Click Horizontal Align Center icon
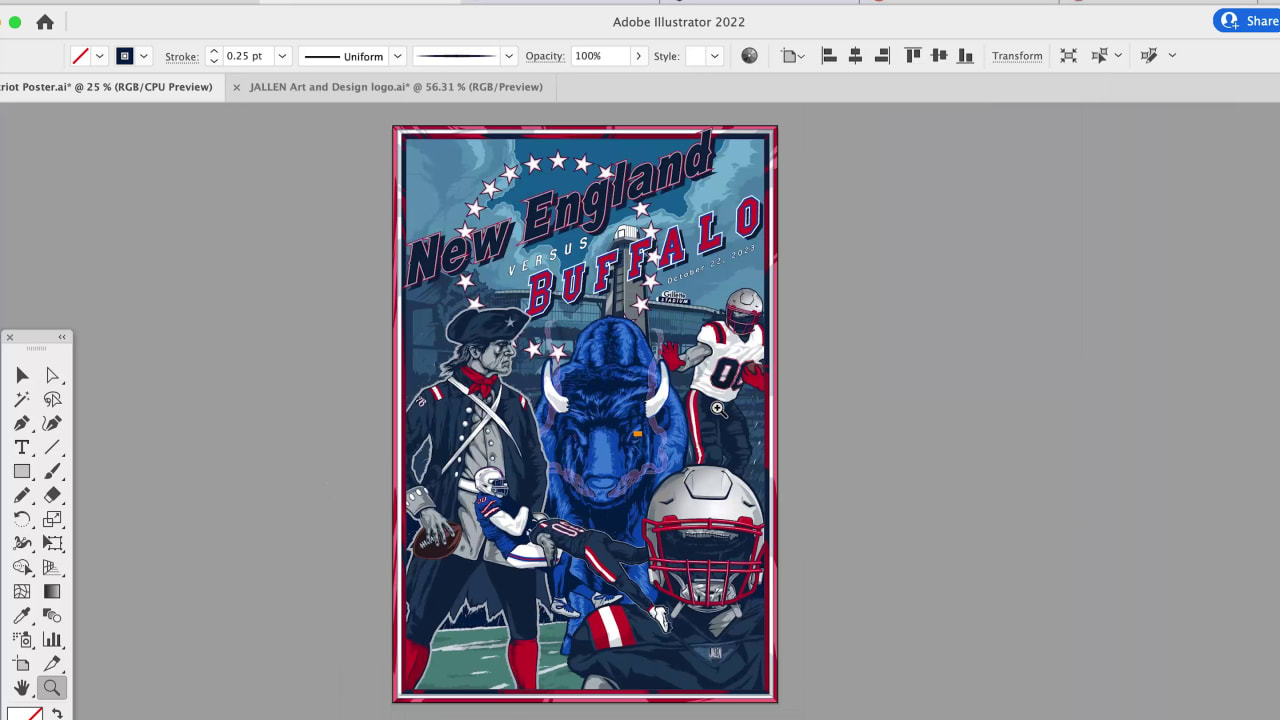 click(x=855, y=56)
